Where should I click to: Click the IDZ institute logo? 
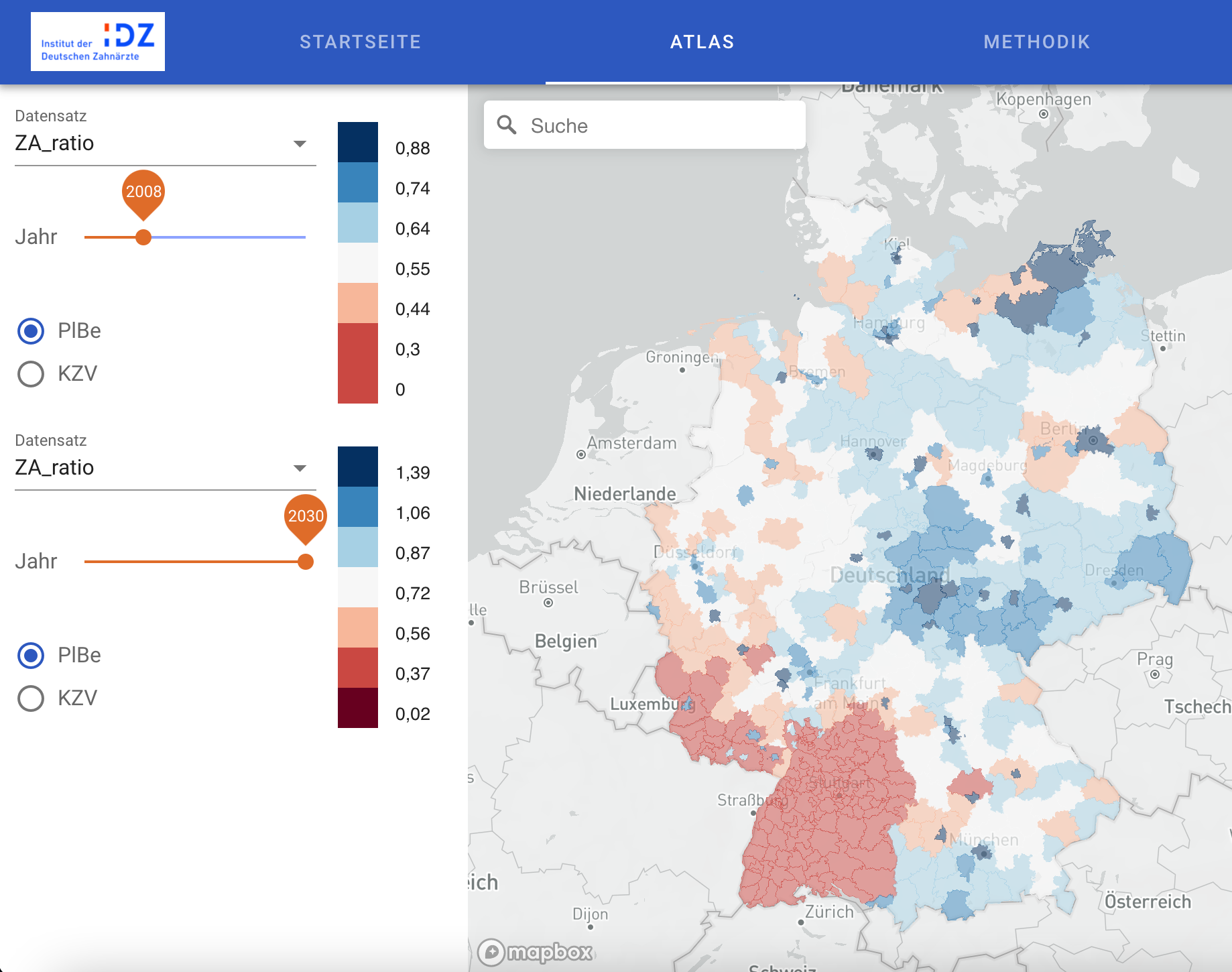tap(98, 42)
